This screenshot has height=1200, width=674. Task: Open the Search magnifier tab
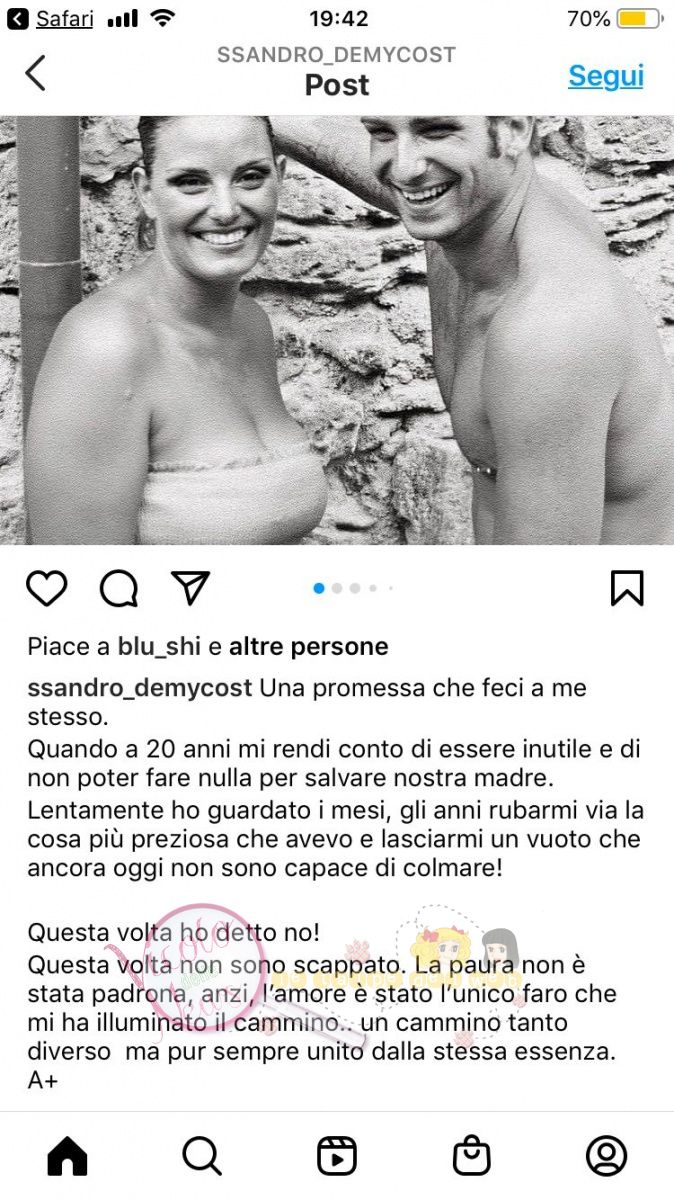point(202,1156)
